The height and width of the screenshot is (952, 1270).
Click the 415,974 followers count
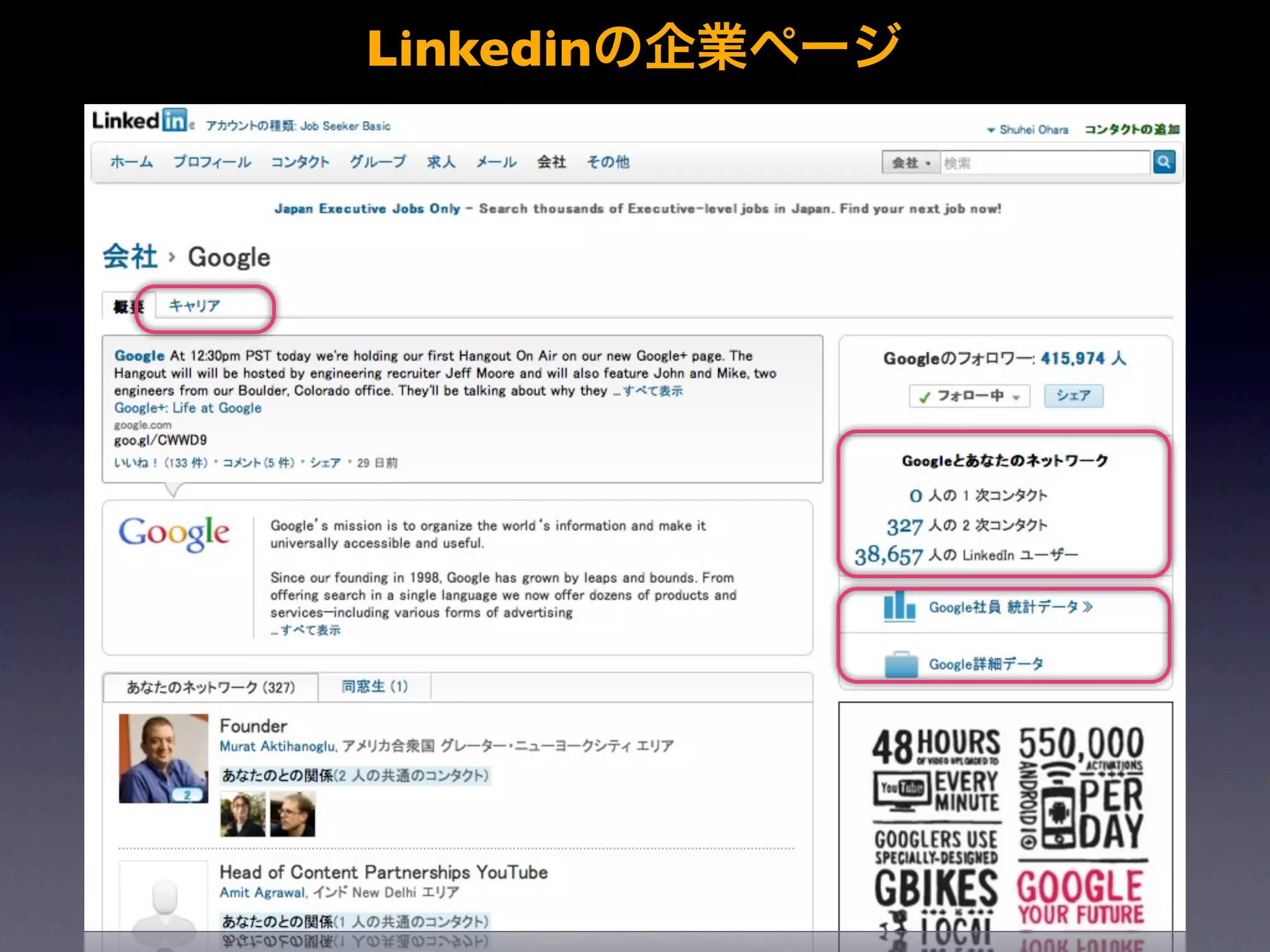1073,358
